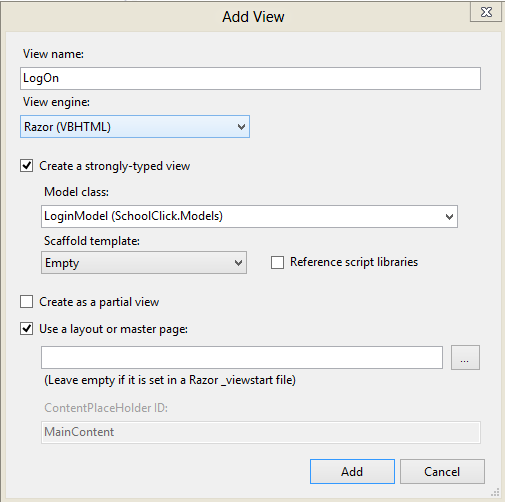Check Create as a partial view

[27, 302]
